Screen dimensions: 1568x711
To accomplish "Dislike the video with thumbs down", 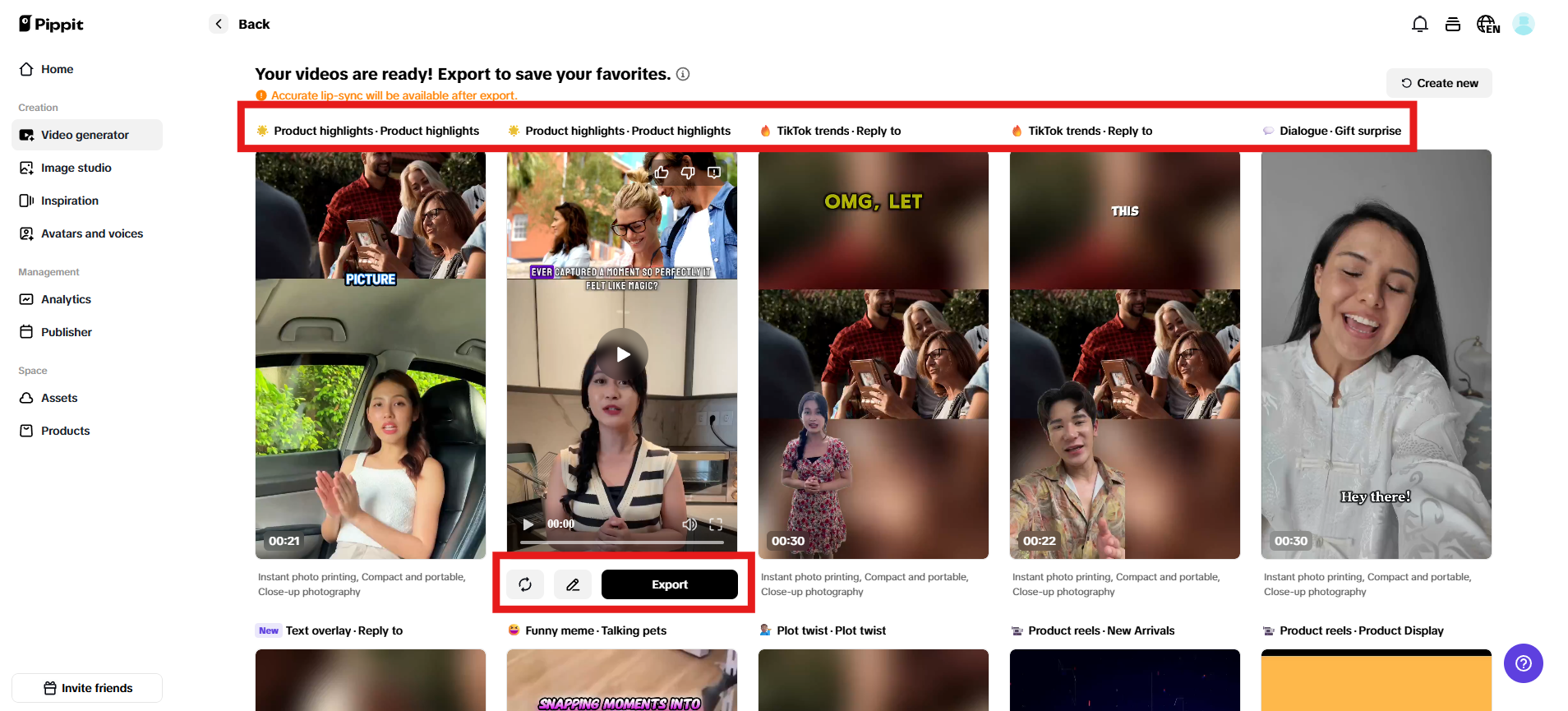I will (x=688, y=173).
